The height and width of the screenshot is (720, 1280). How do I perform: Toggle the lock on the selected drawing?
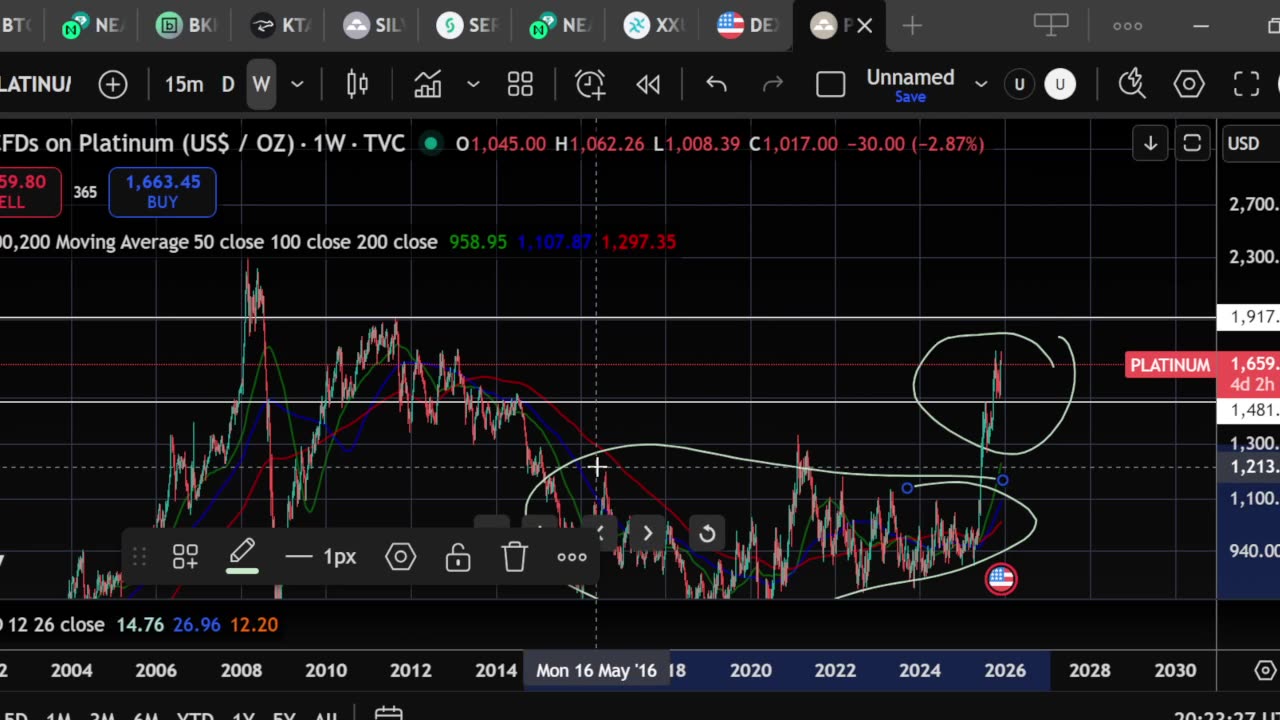458,557
